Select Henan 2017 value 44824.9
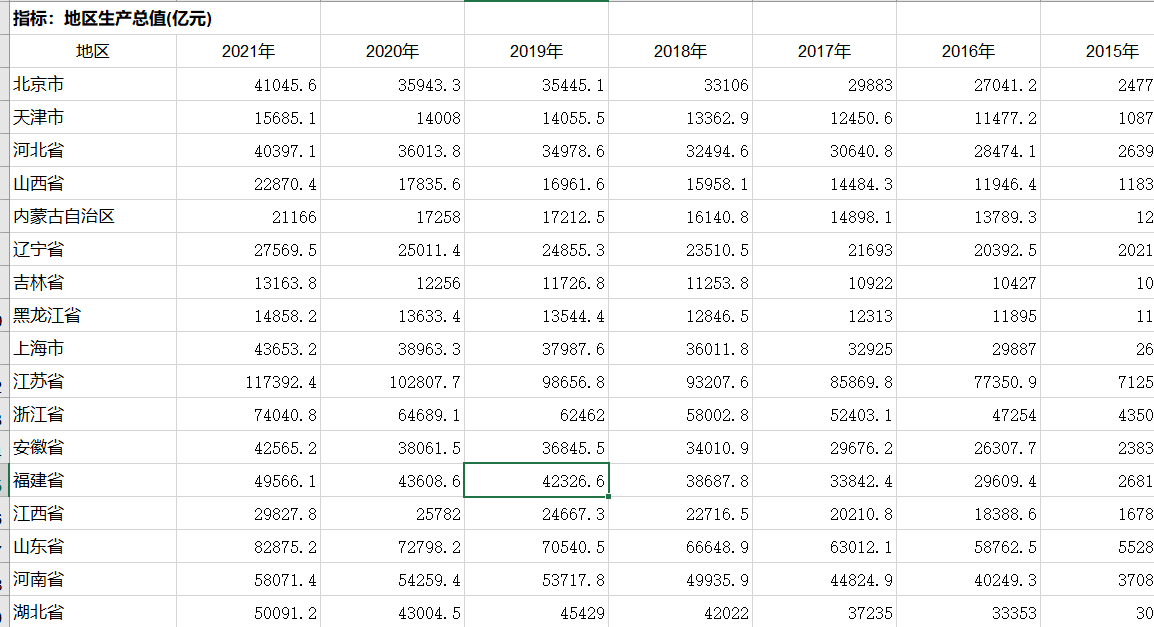This screenshot has height=627, width=1154. [x=824, y=580]
